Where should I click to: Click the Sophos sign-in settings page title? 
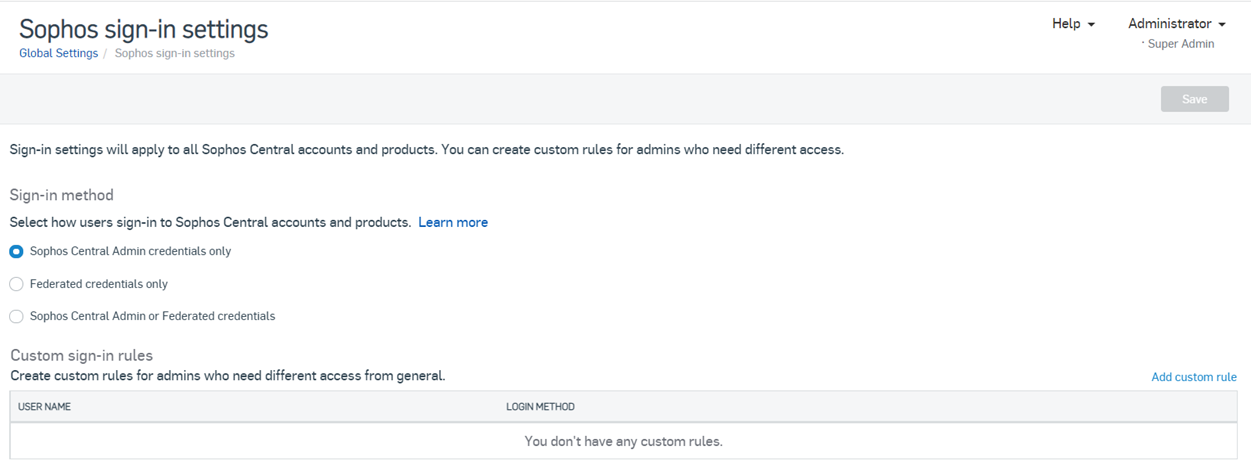tap(143, 28)
